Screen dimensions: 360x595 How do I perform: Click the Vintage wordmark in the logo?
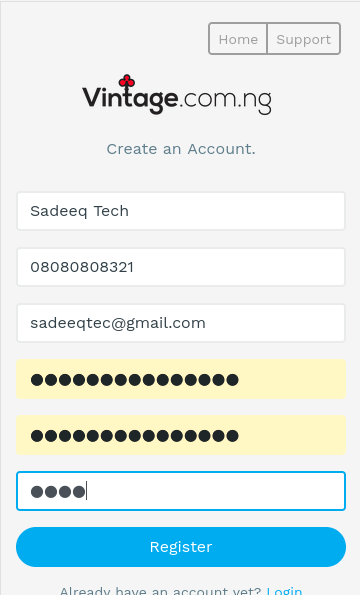click(130, 98)
